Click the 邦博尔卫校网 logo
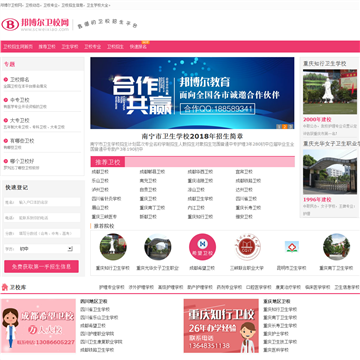The width and height of the screenshot is (360, 360). [35, 24]
